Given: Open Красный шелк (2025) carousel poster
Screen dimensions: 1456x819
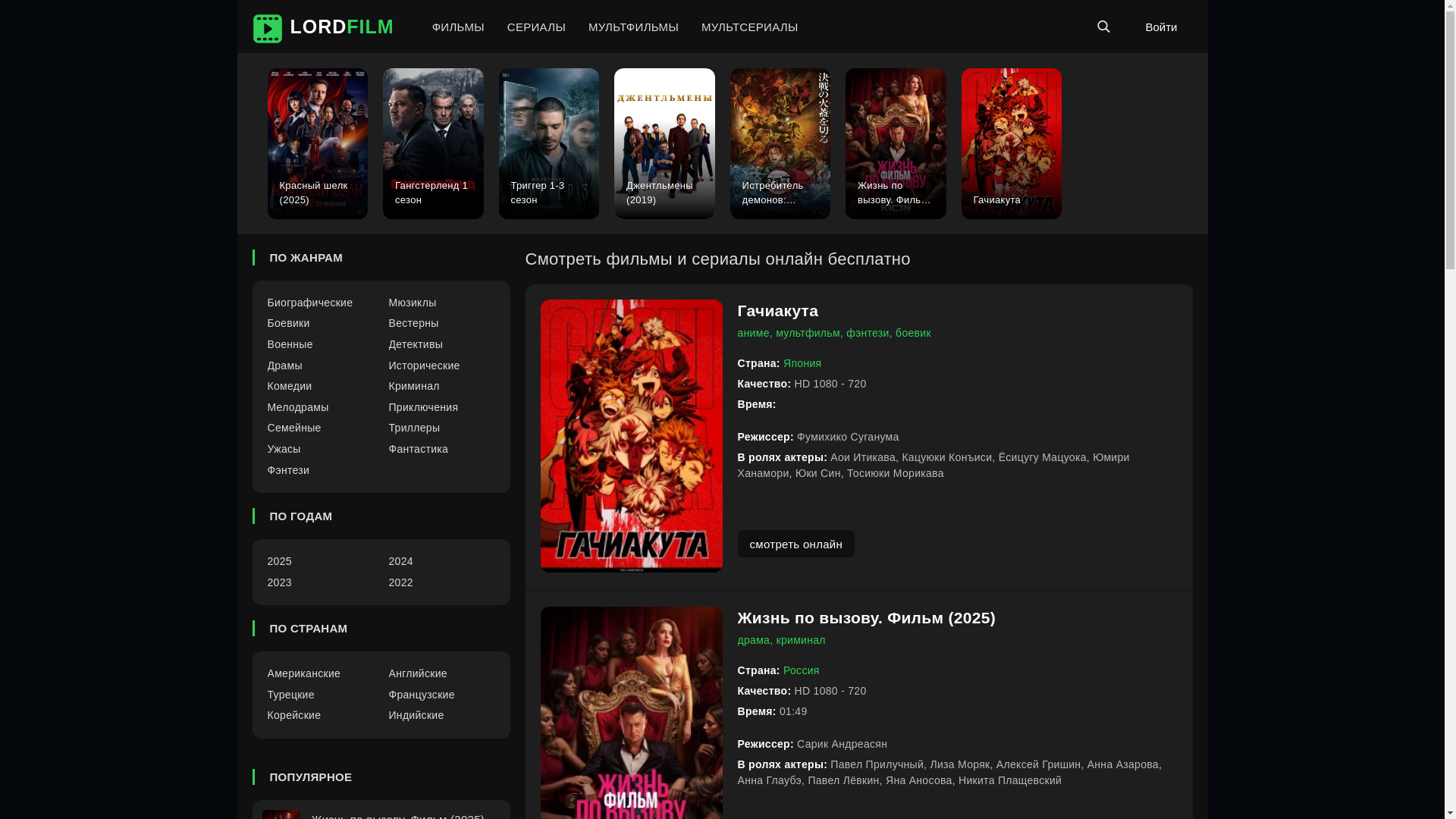Looking at the screenshot, I should pos(317,143).
